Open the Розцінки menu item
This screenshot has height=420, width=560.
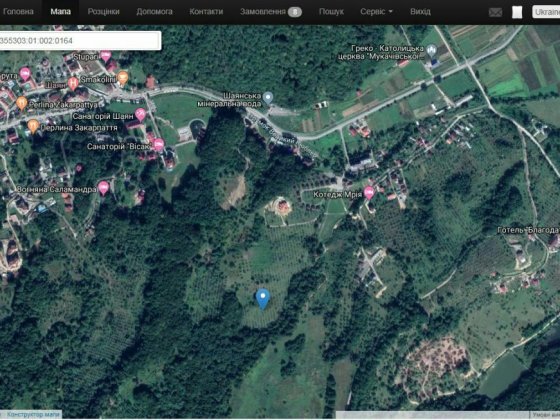pos(104,12)
